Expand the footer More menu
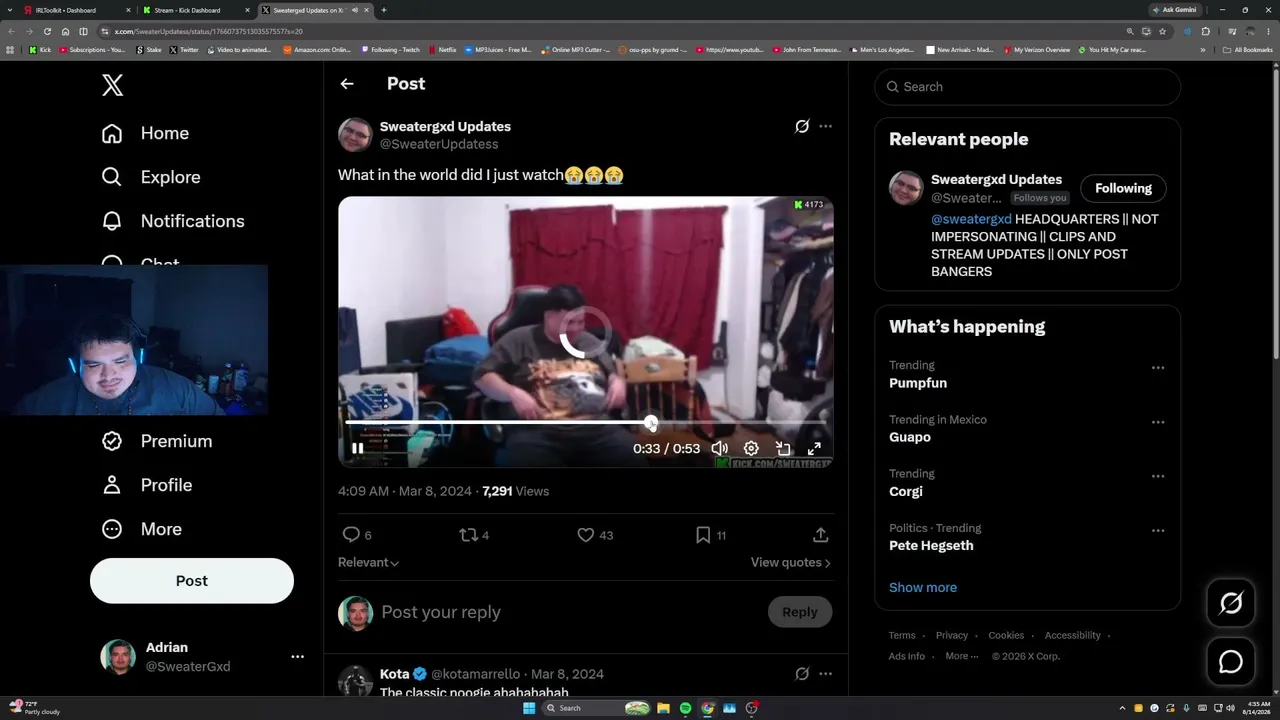 tap(961, 657)
